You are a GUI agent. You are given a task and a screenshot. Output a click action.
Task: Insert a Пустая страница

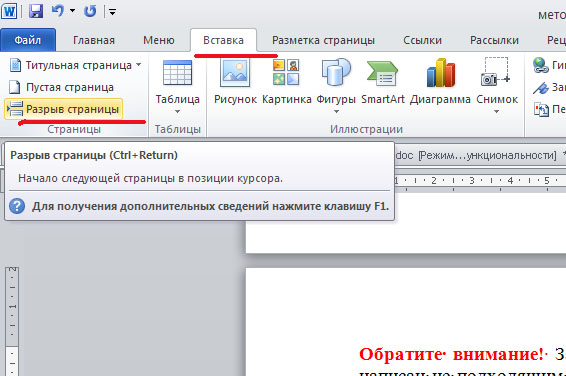[x=61, y=87]
